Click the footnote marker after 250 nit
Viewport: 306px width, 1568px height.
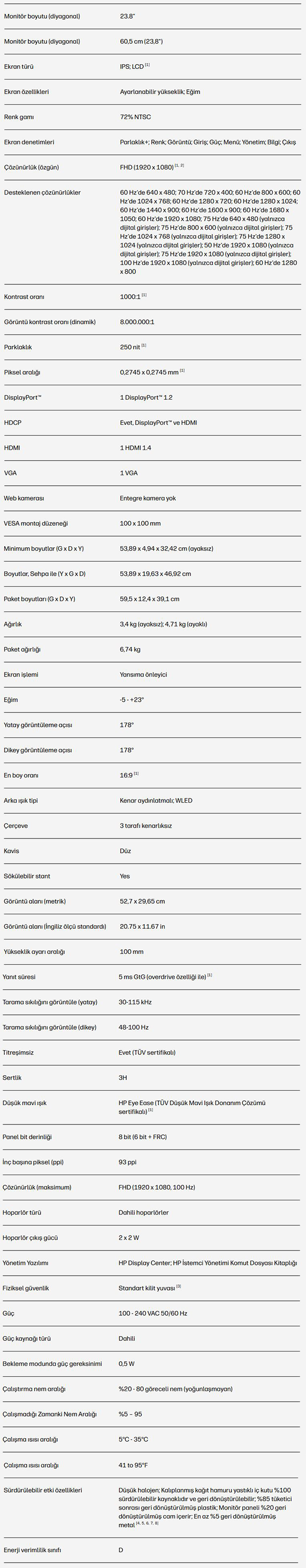coord(144,346)
